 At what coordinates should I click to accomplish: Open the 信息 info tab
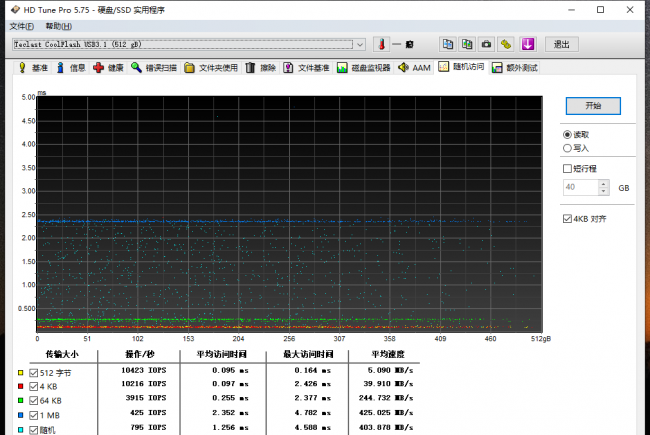[71, 68]
